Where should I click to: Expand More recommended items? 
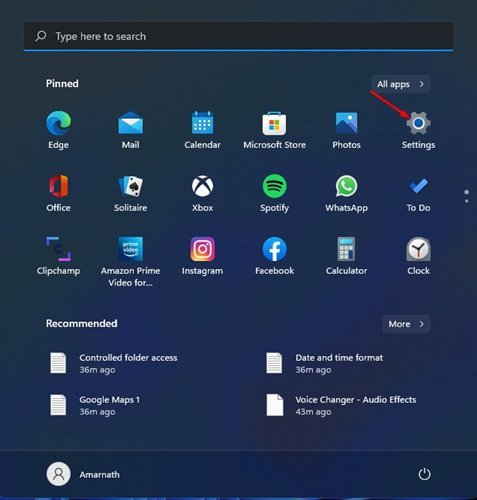coord(406,324)
